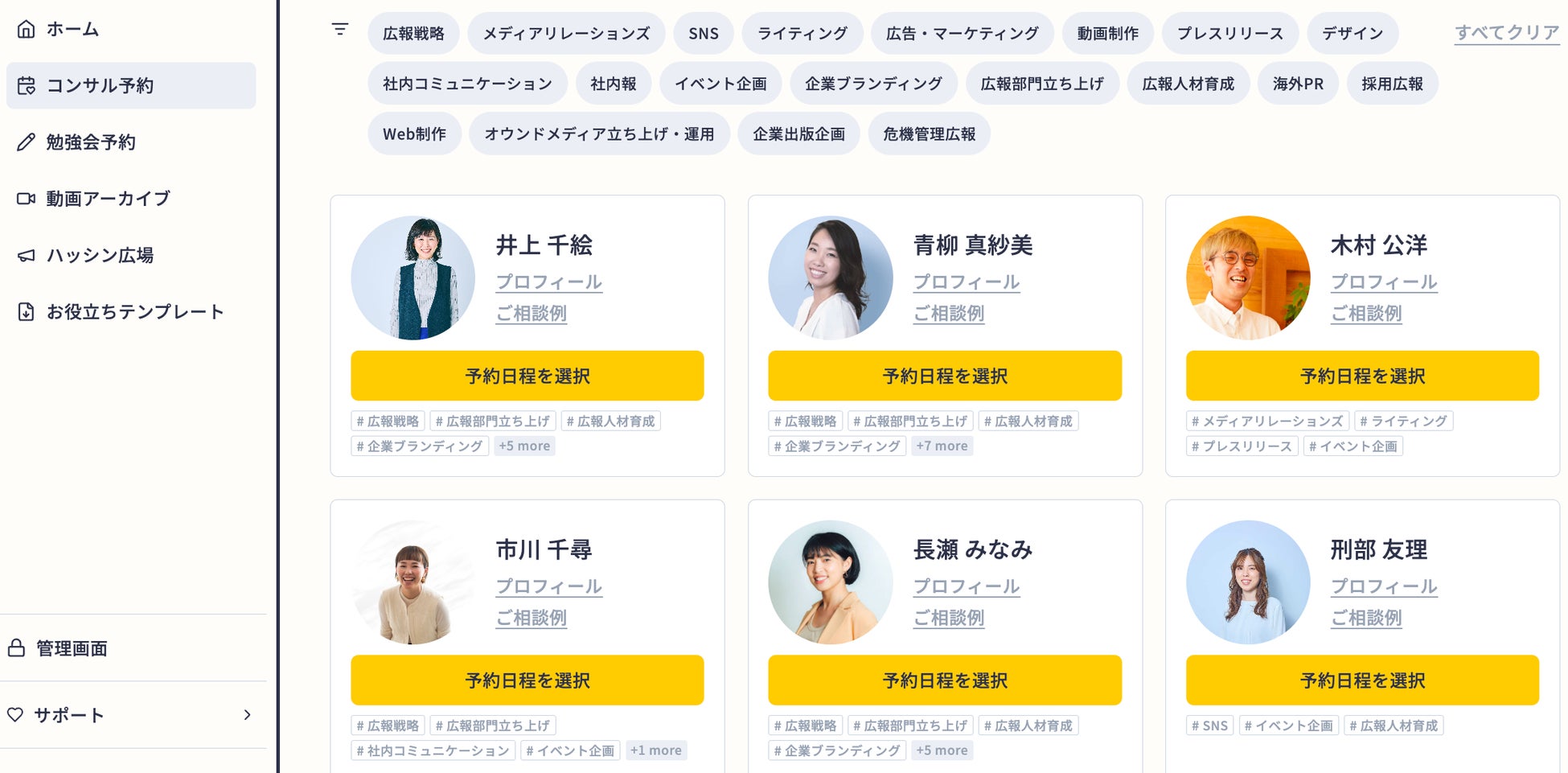
Task: Expand +7 more tags on 青柳 真紗美 card
Action: pyautogui.click(x=942, y=446)
